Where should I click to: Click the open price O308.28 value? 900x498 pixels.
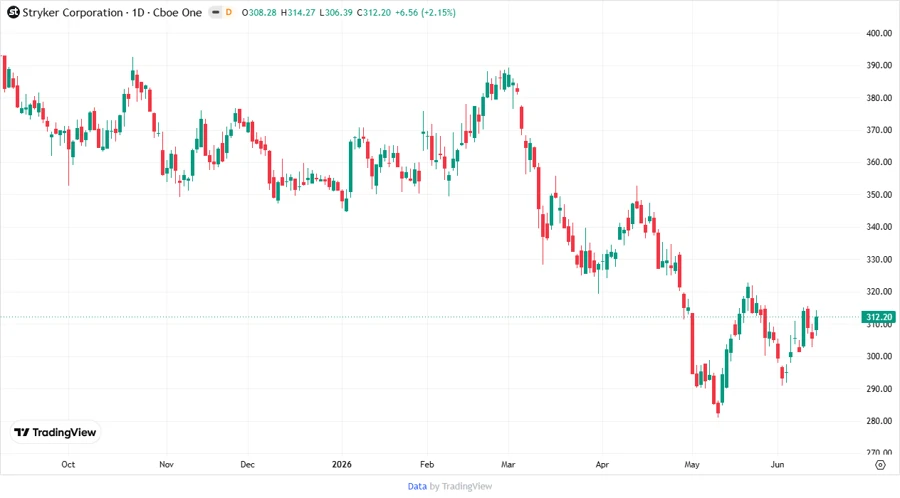tap(259, 12)
